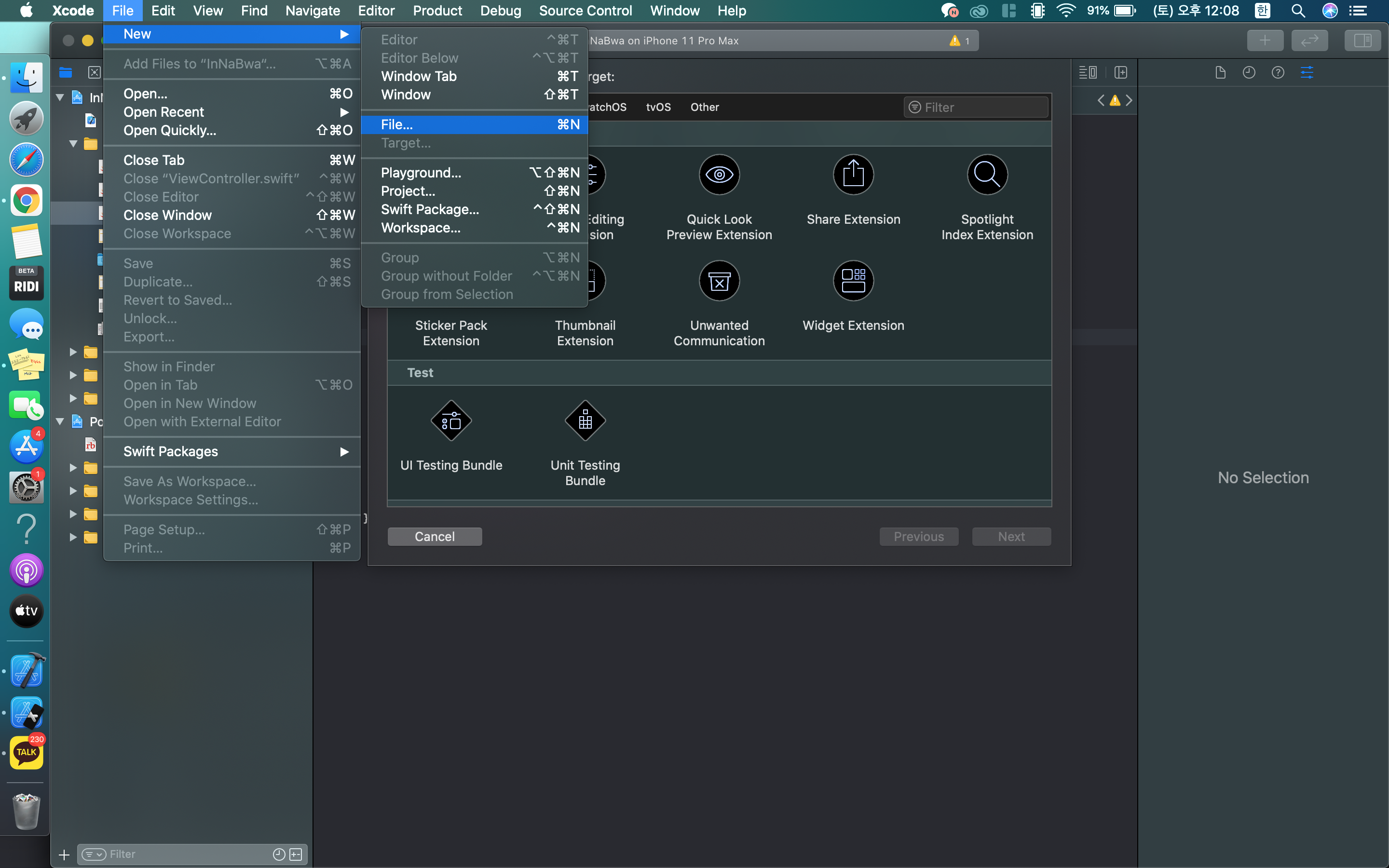Click the template Filter search field
Image resolution: width=1389 pixels, height=868 pixels.
click(976, 108)
